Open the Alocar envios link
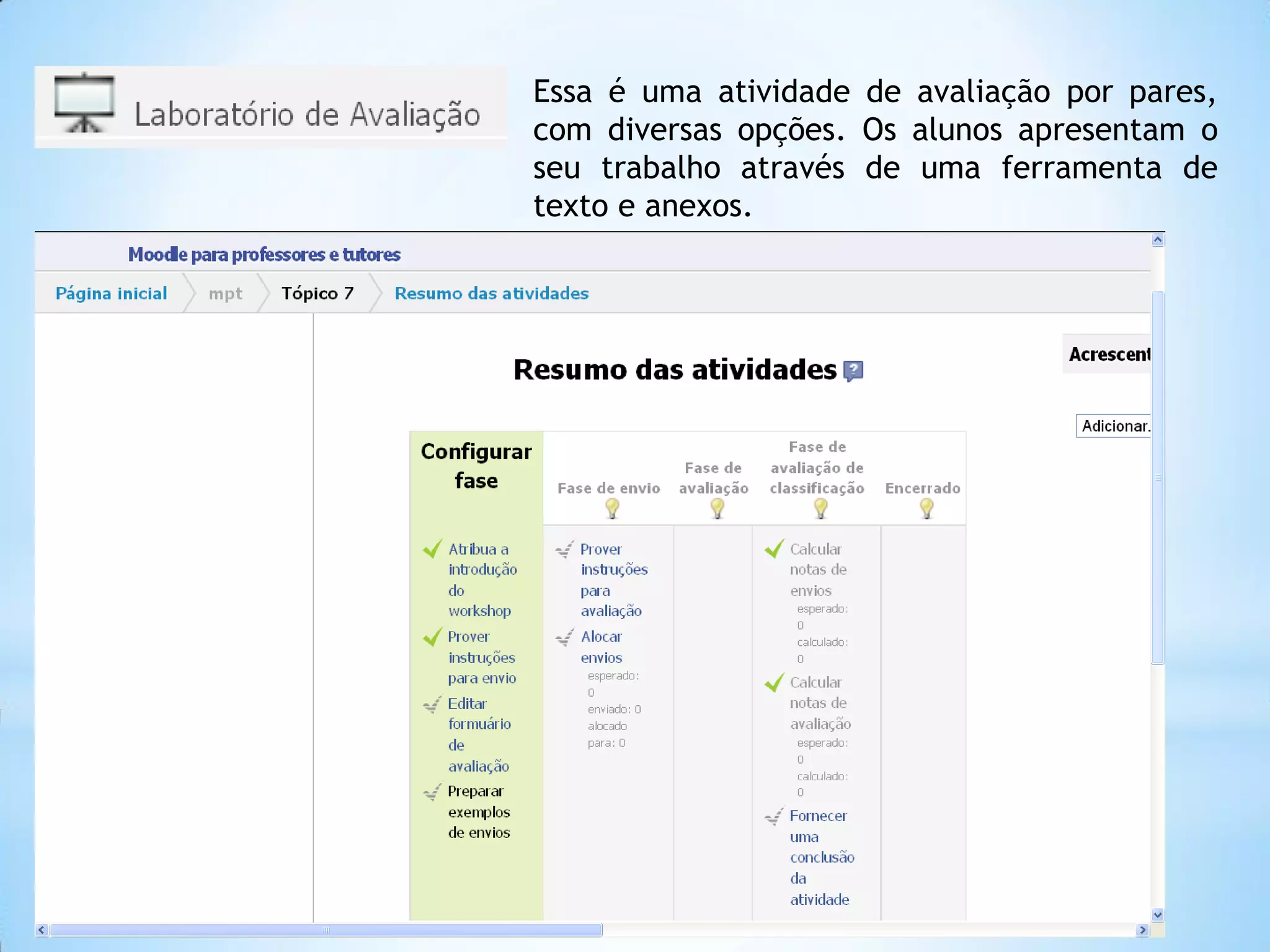This screenshot has height=952, width=1270. [x=602, y=647]
